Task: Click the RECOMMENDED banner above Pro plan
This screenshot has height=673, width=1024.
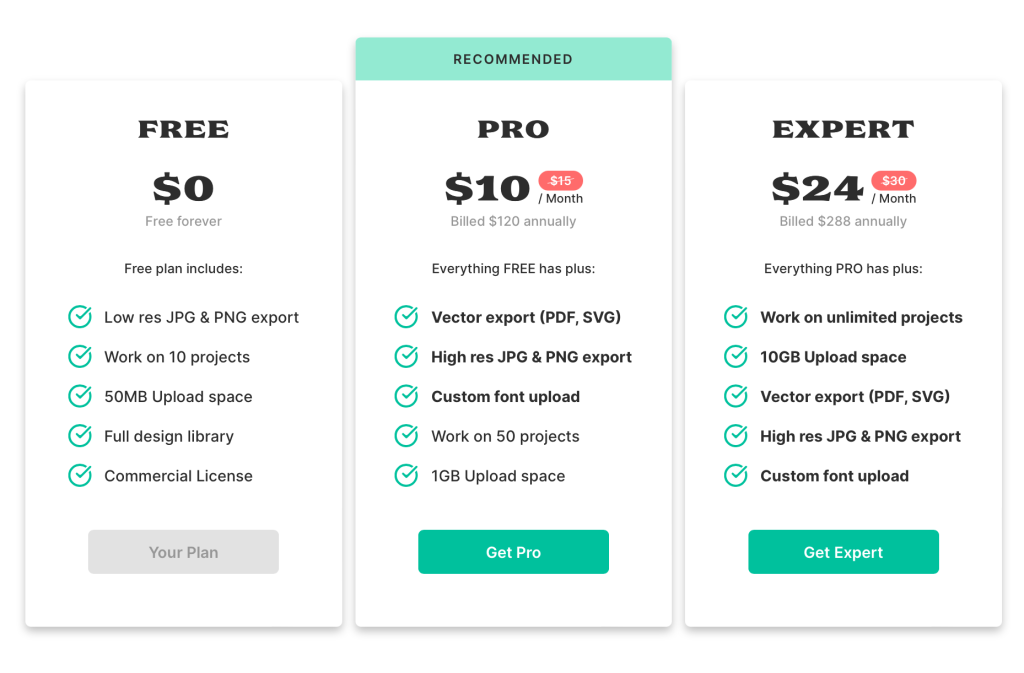Action: 513,59
